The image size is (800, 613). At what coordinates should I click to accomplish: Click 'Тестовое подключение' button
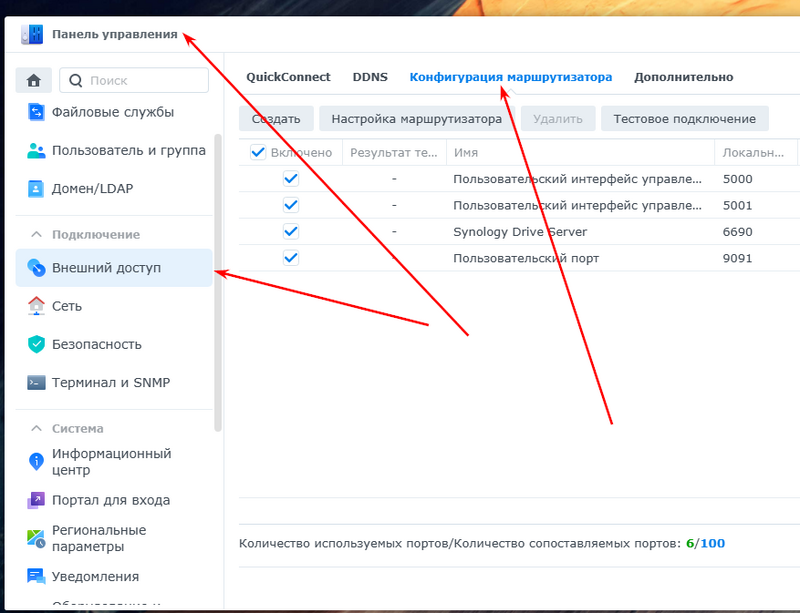click(684, 119)
